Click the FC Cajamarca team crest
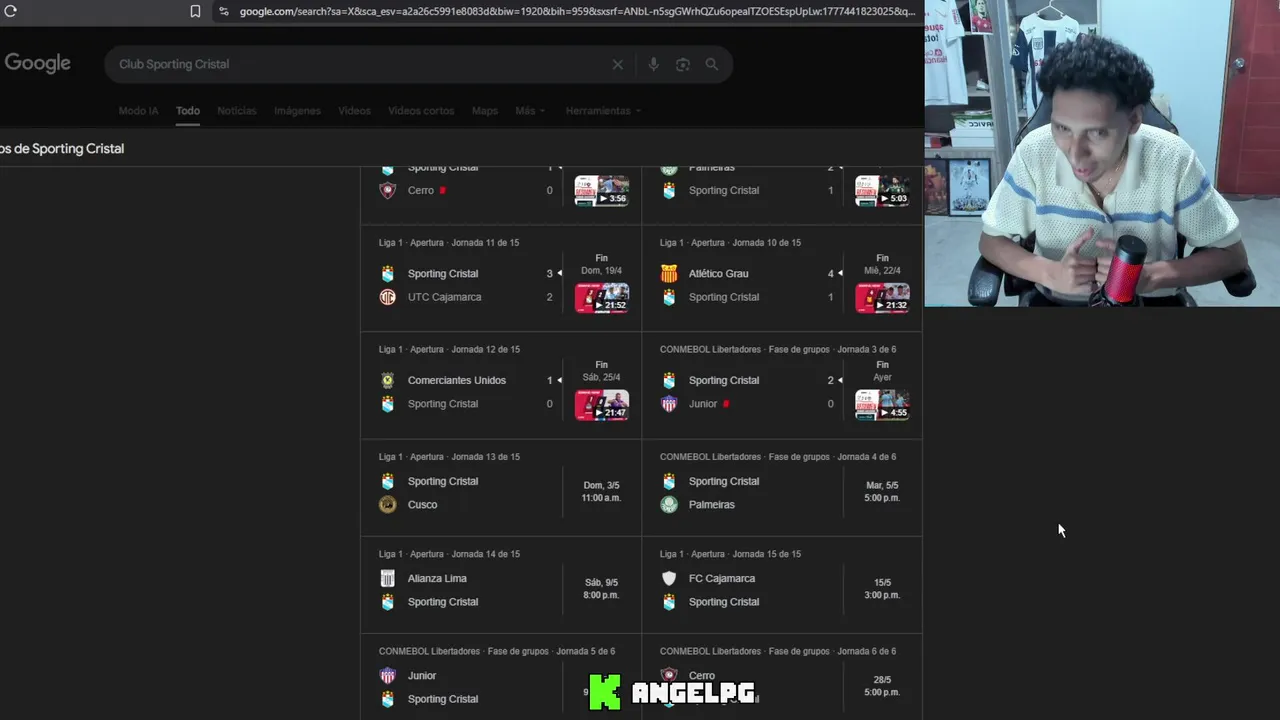Viewport: 1280px width, 720px height. click(669, 578)
